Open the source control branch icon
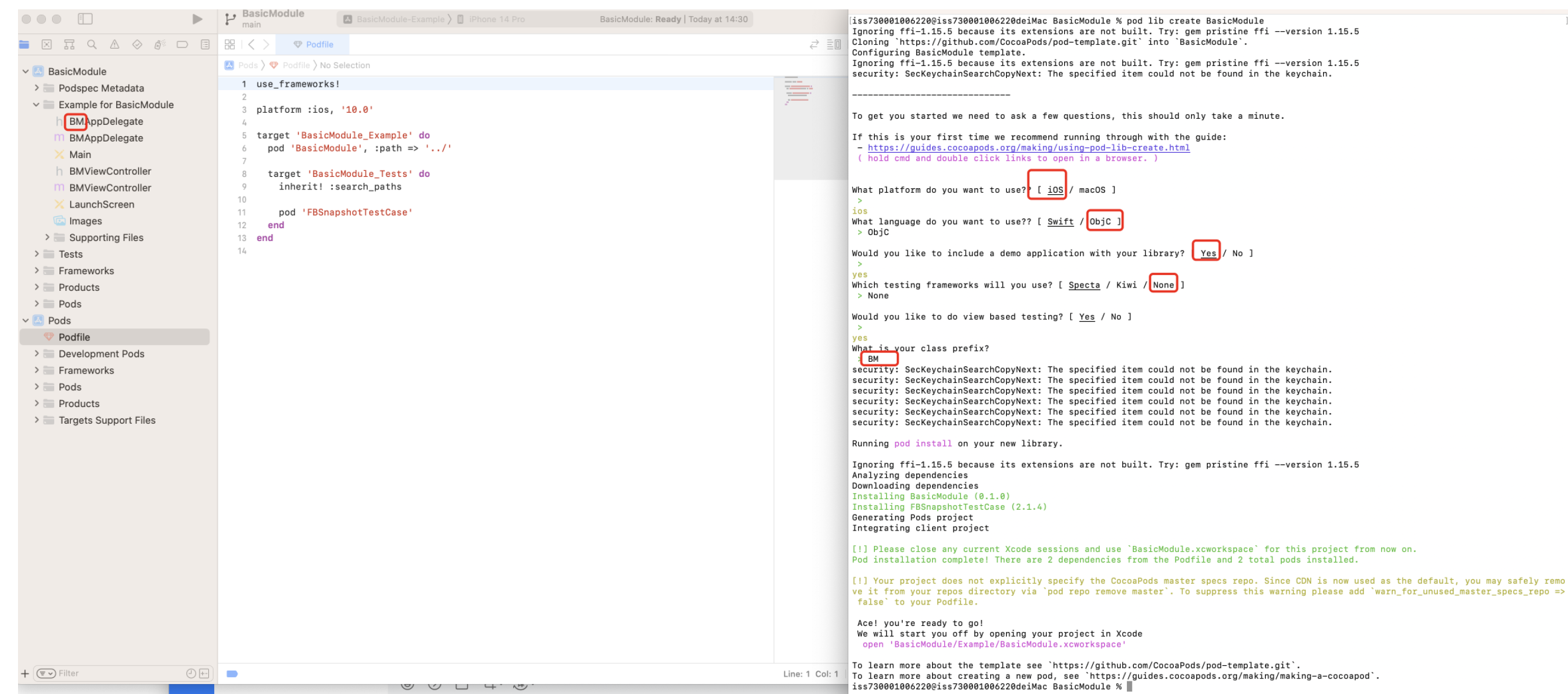Screen dimensions: 1568x694 pyautogui.click(x=230, y=19)
